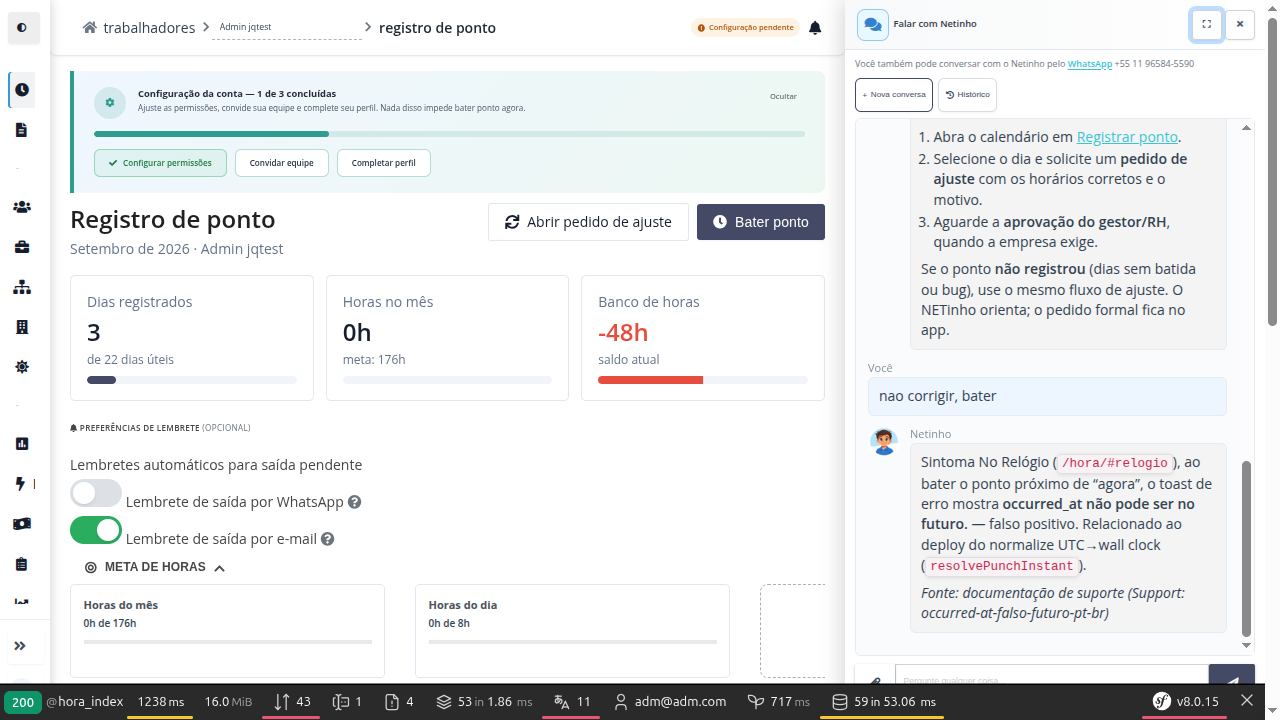Open help for e-mail reminder

click(327, 539)
